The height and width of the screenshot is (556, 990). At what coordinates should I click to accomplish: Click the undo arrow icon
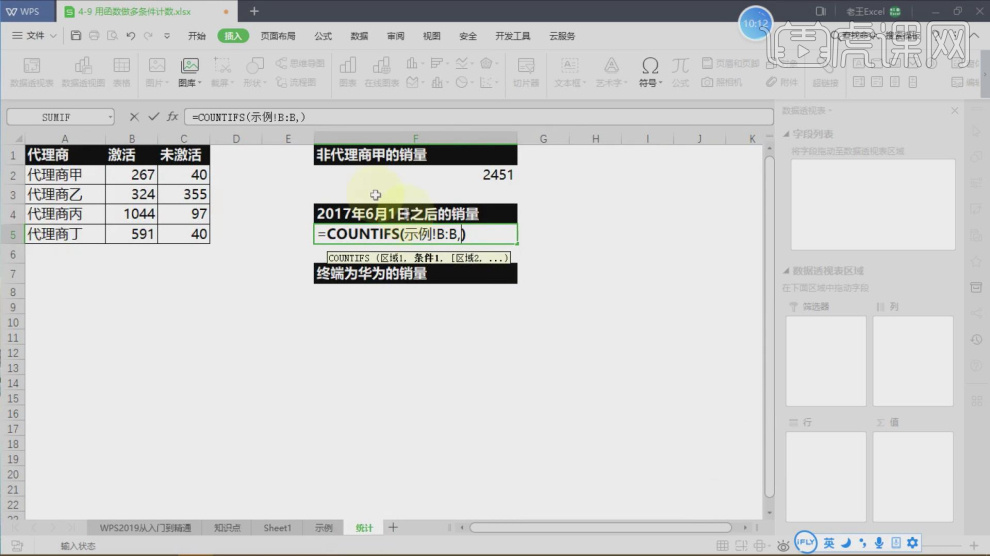point(130,36)
